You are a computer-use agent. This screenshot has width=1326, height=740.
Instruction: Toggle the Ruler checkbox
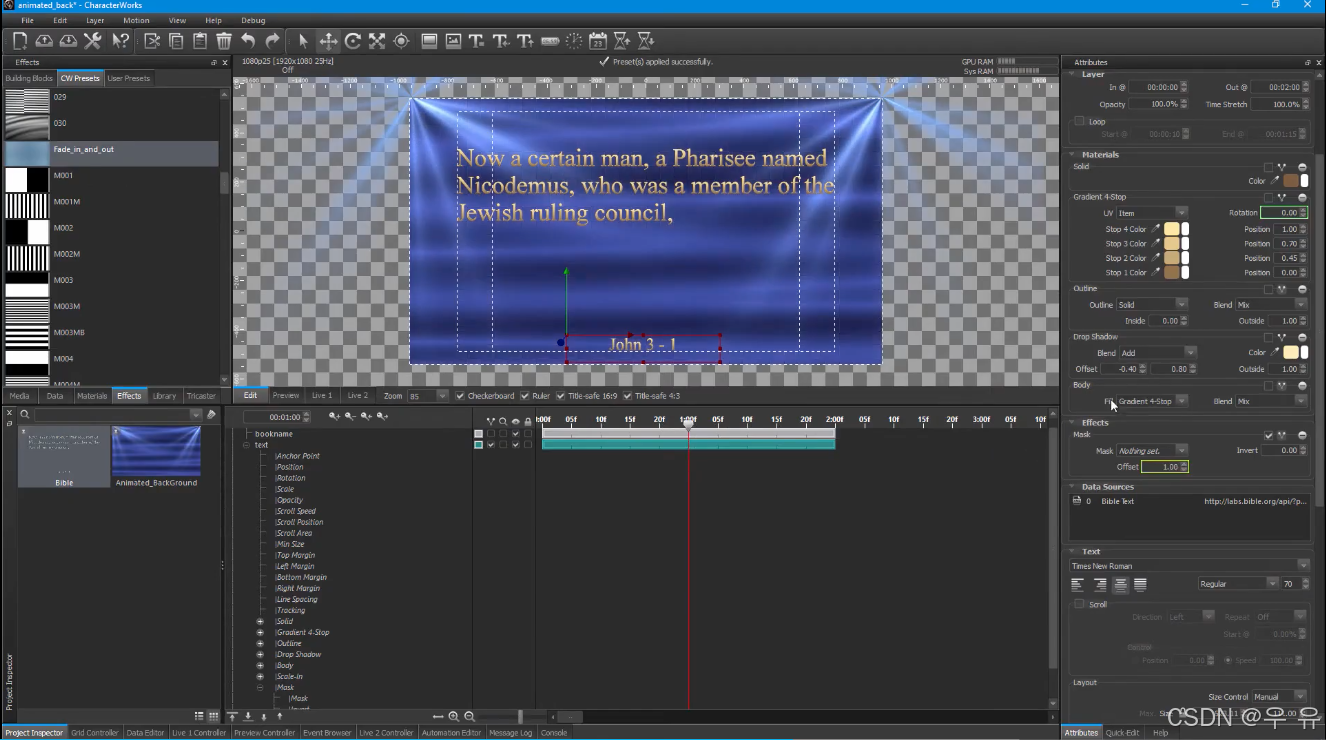pos(525,396)
